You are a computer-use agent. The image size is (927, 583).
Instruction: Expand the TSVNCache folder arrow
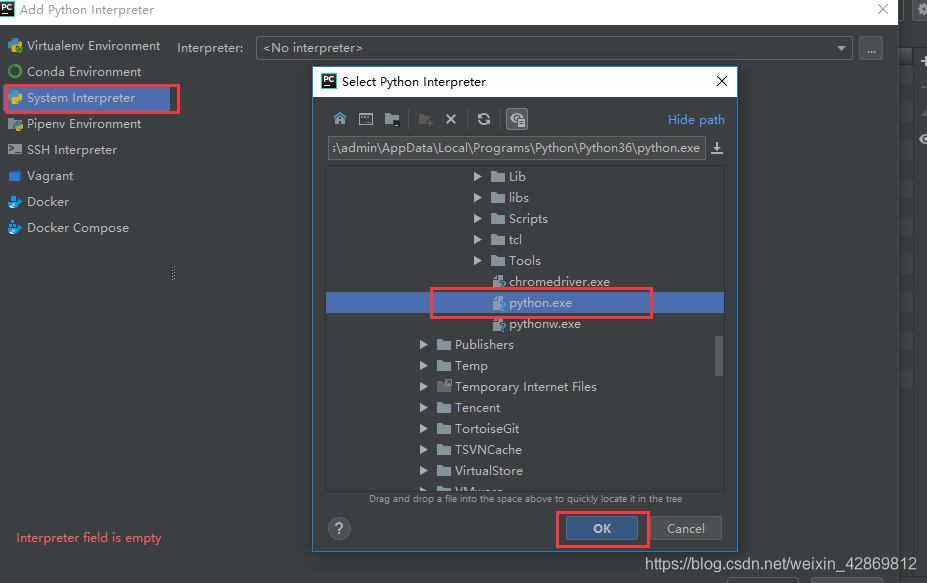[423, 449]
